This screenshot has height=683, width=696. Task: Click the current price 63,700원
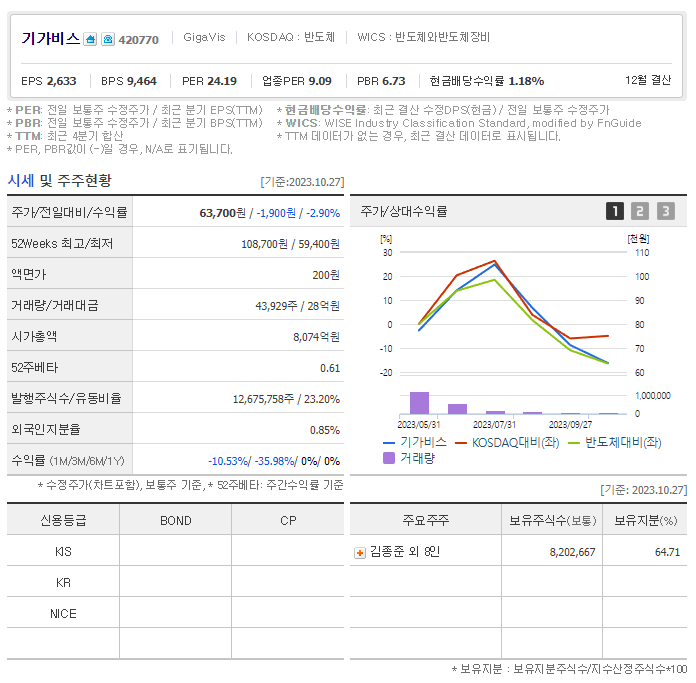click(222, 213)
